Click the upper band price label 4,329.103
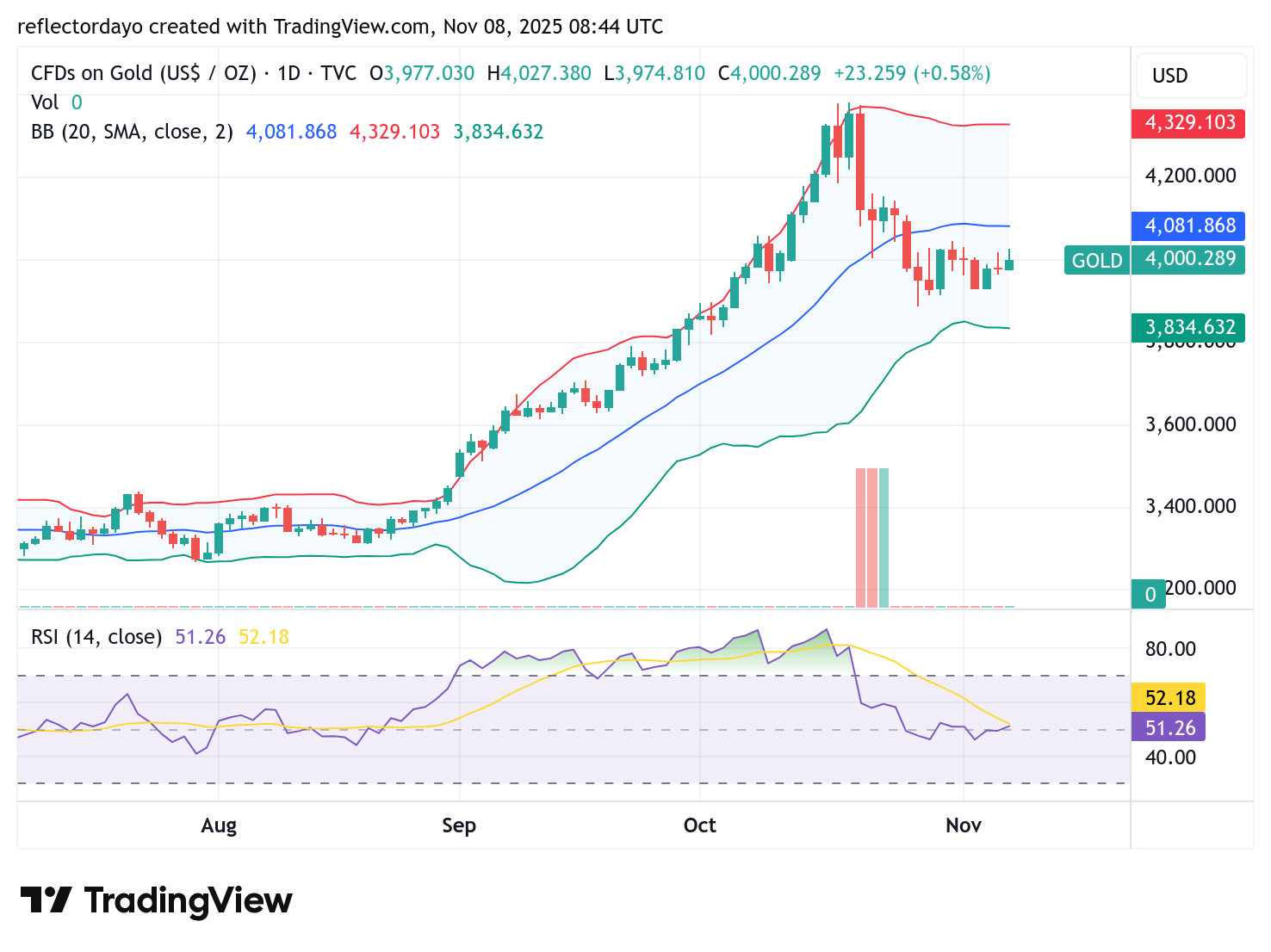The image size is (1271, 952). coord(1188,122)
